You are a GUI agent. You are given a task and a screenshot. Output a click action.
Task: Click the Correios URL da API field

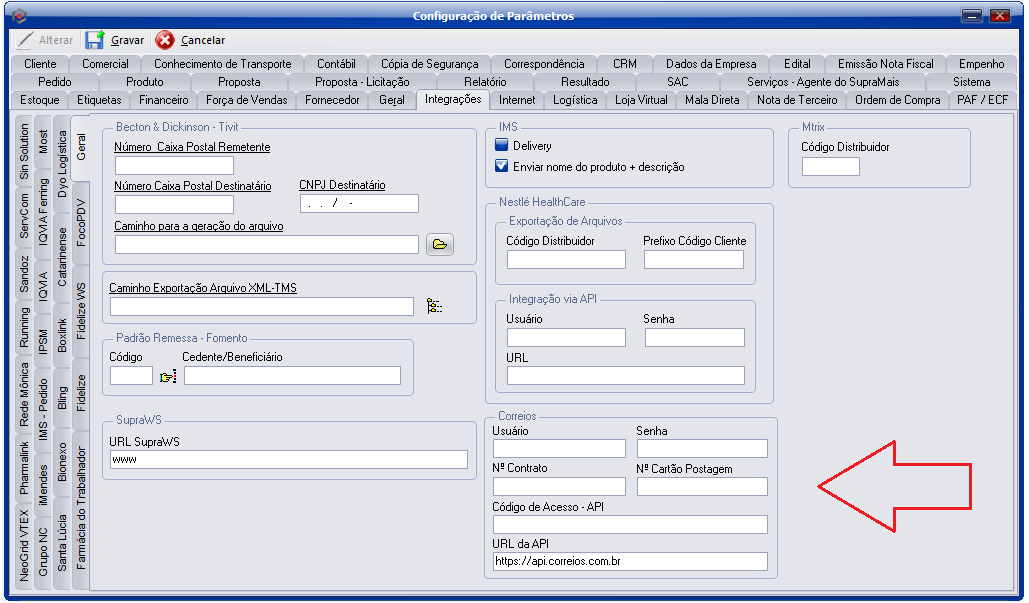pos(630,562)
